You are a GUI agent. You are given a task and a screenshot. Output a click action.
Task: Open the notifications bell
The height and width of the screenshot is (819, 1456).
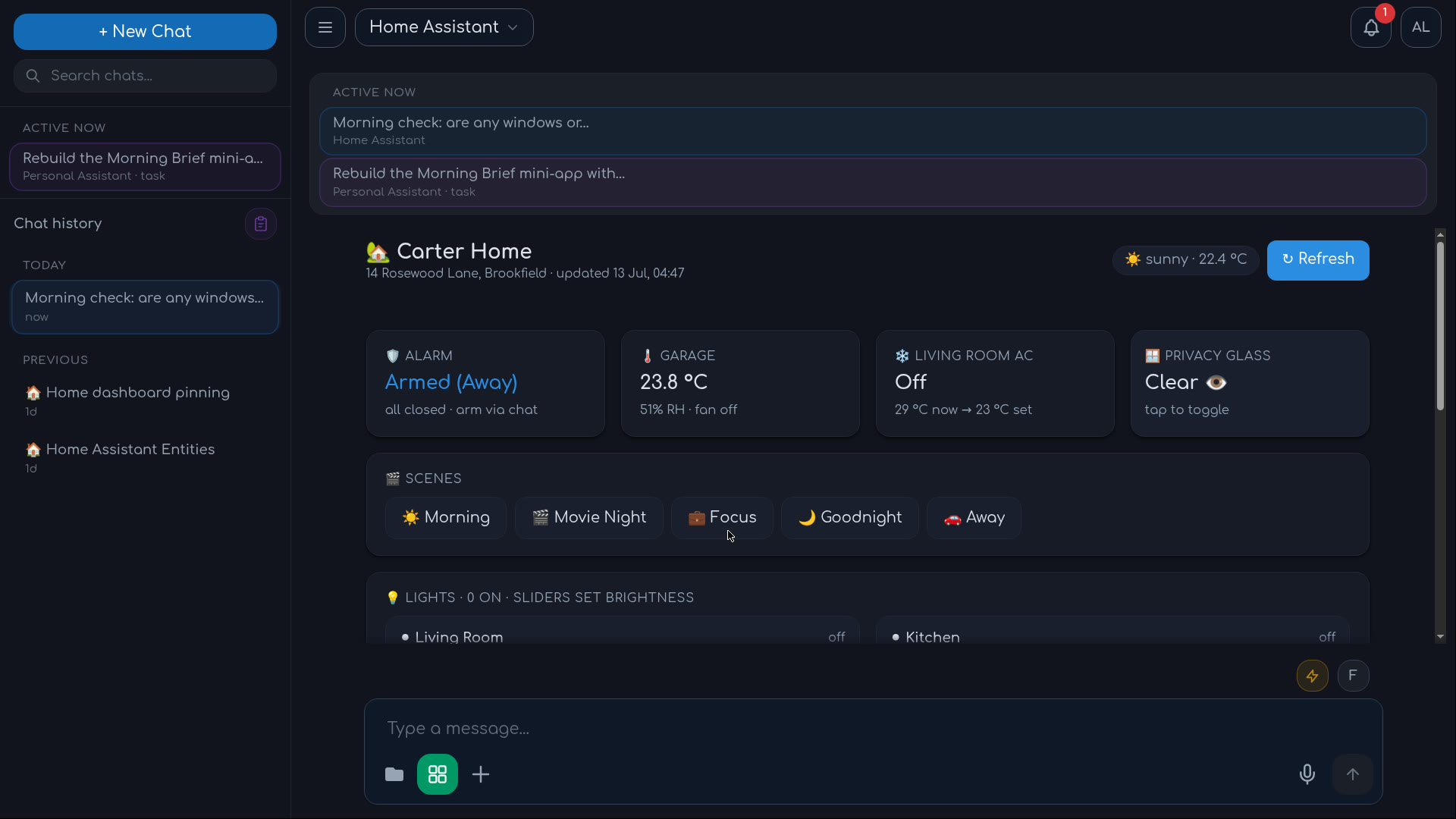click(x=1370, y=28)
